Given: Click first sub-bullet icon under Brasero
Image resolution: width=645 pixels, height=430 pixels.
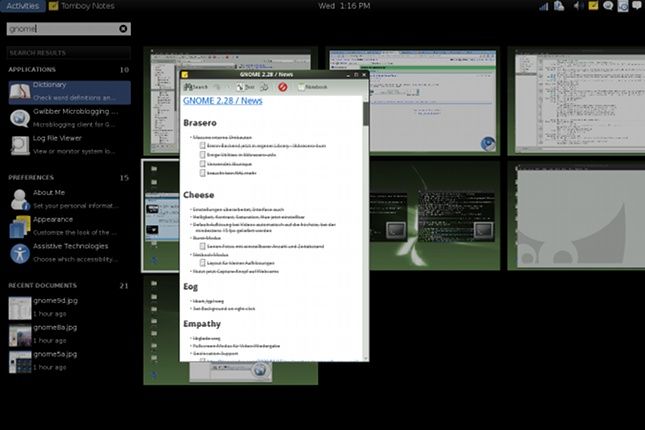Looking at the screenshot, I should click(202, 146).
